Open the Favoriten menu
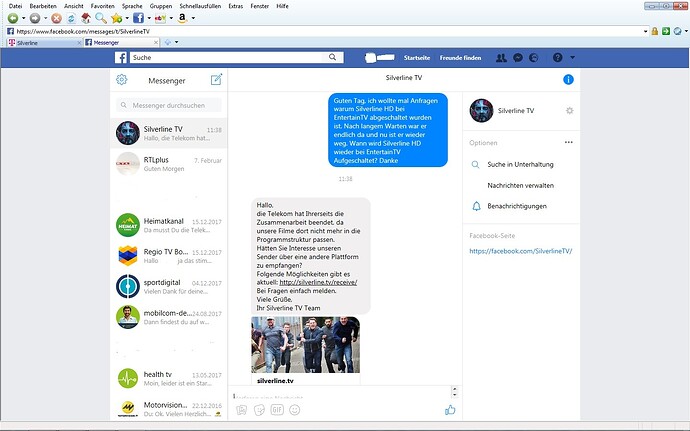This screenshot has height=431, width=690. [x=103, y=6]
